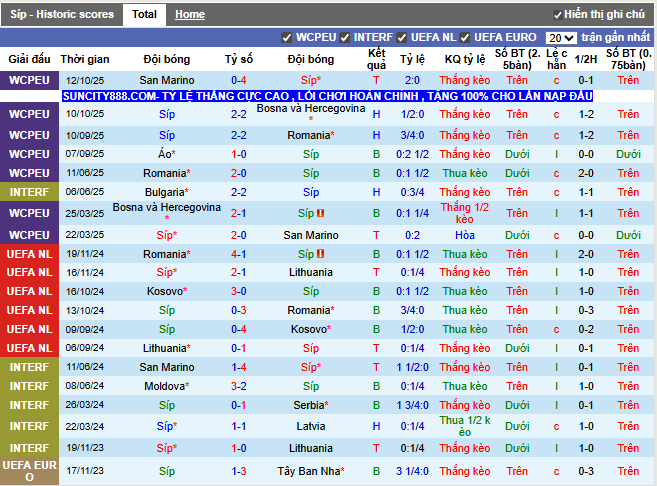Click odds 1 1/2:0 on 11/06/24
The height and width of the screenshot is (486, 657).
pos(412,367)
